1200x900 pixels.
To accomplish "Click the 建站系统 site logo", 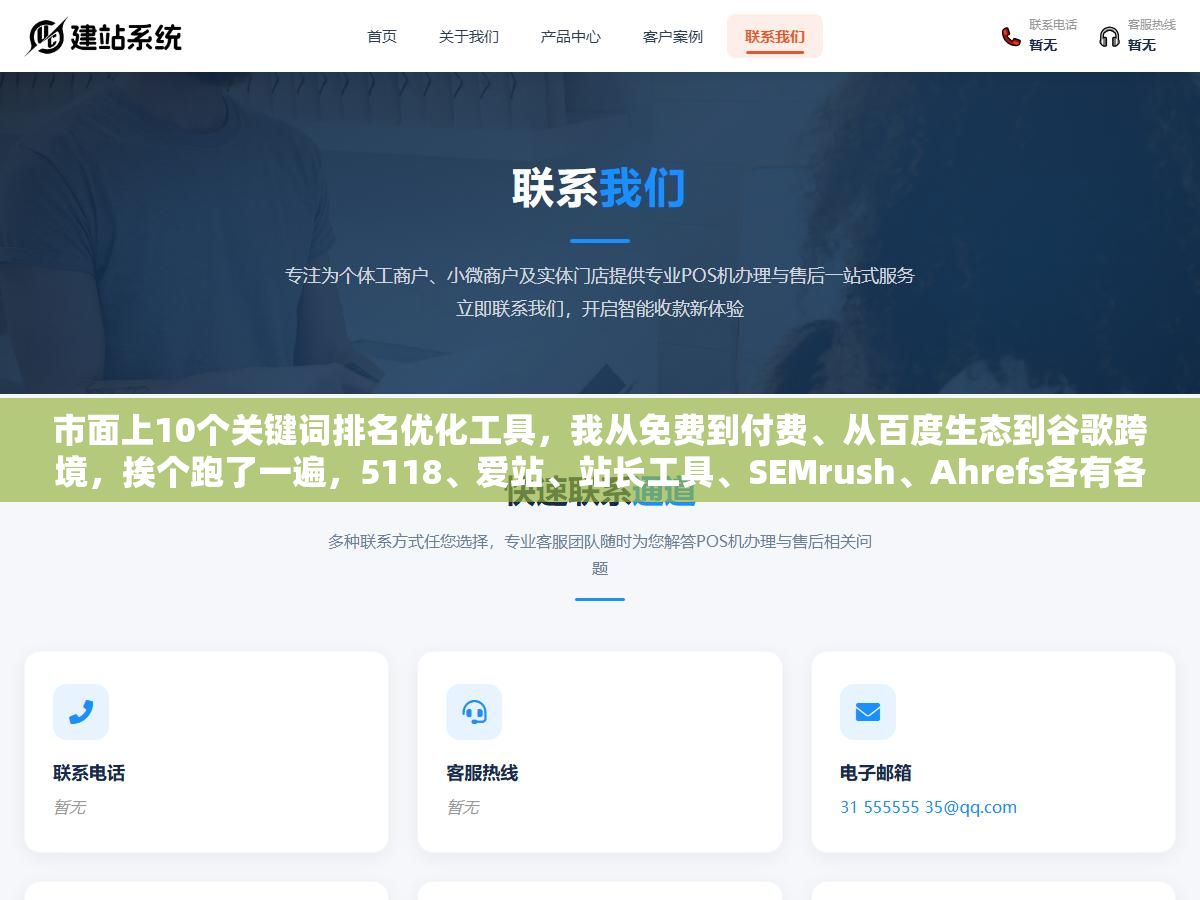I will coord(104,37).
